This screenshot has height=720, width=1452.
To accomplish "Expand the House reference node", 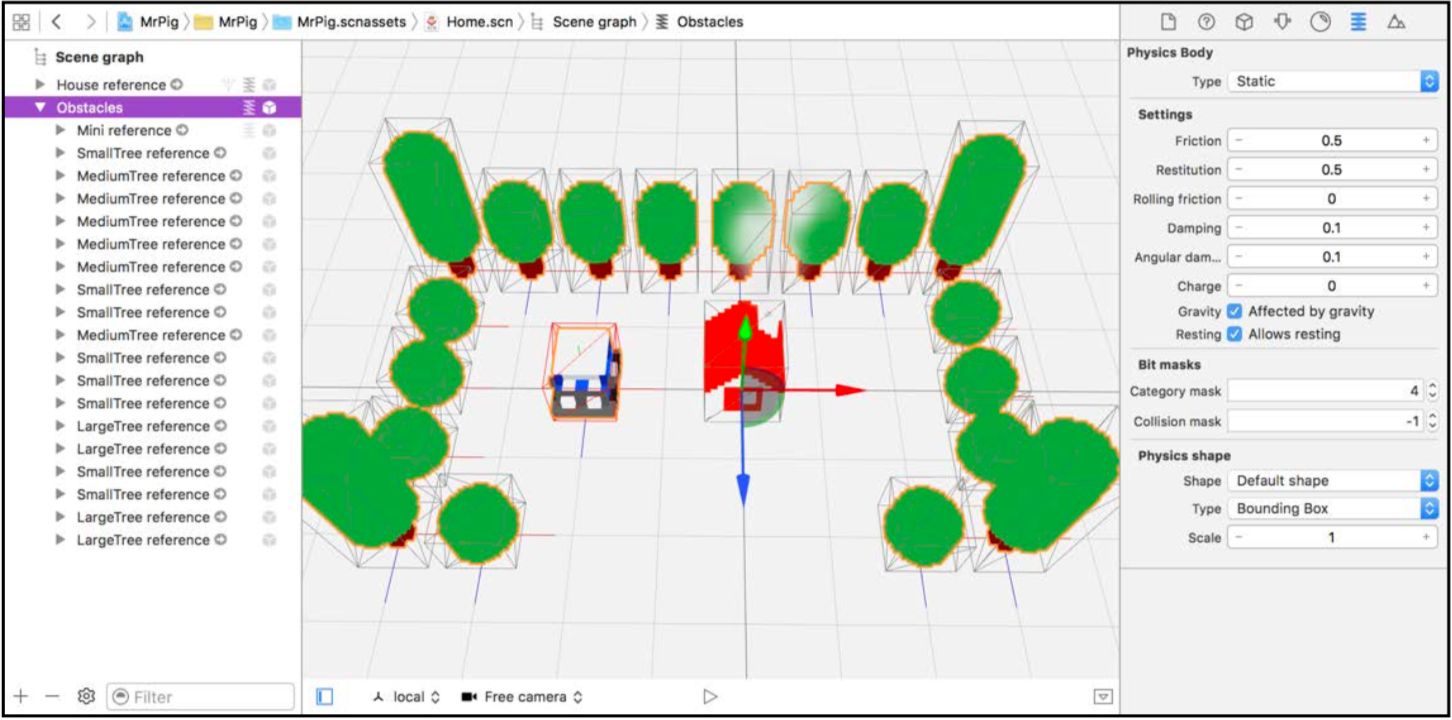I will pyautogui.click(x=40, y=85).
